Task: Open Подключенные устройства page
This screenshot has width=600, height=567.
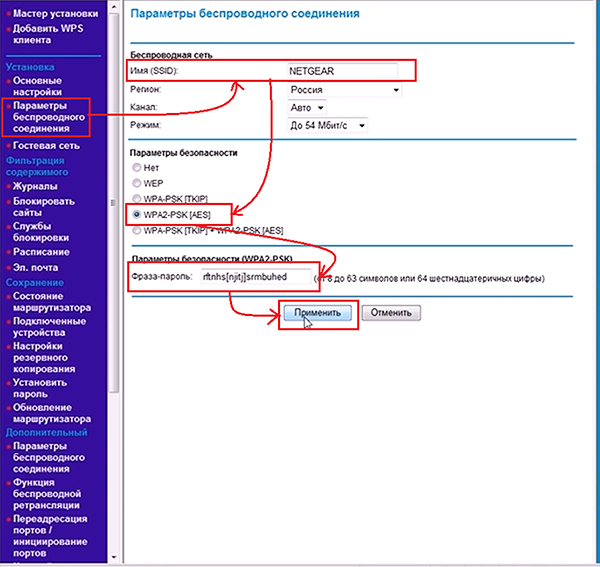Action: pyautogui.click(x=49, y=327)
